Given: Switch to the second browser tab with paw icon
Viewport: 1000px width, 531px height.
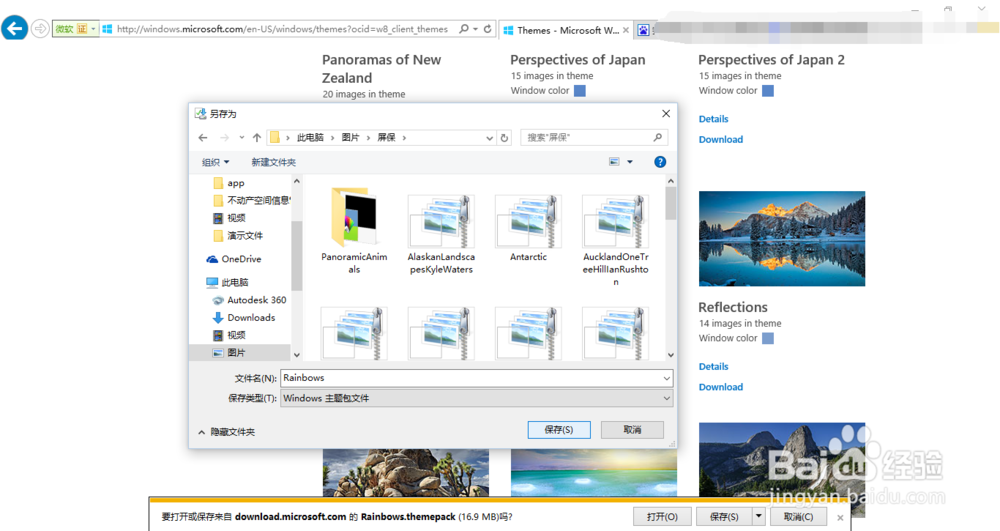Looking at the screenshot, I should pos(643,30).
